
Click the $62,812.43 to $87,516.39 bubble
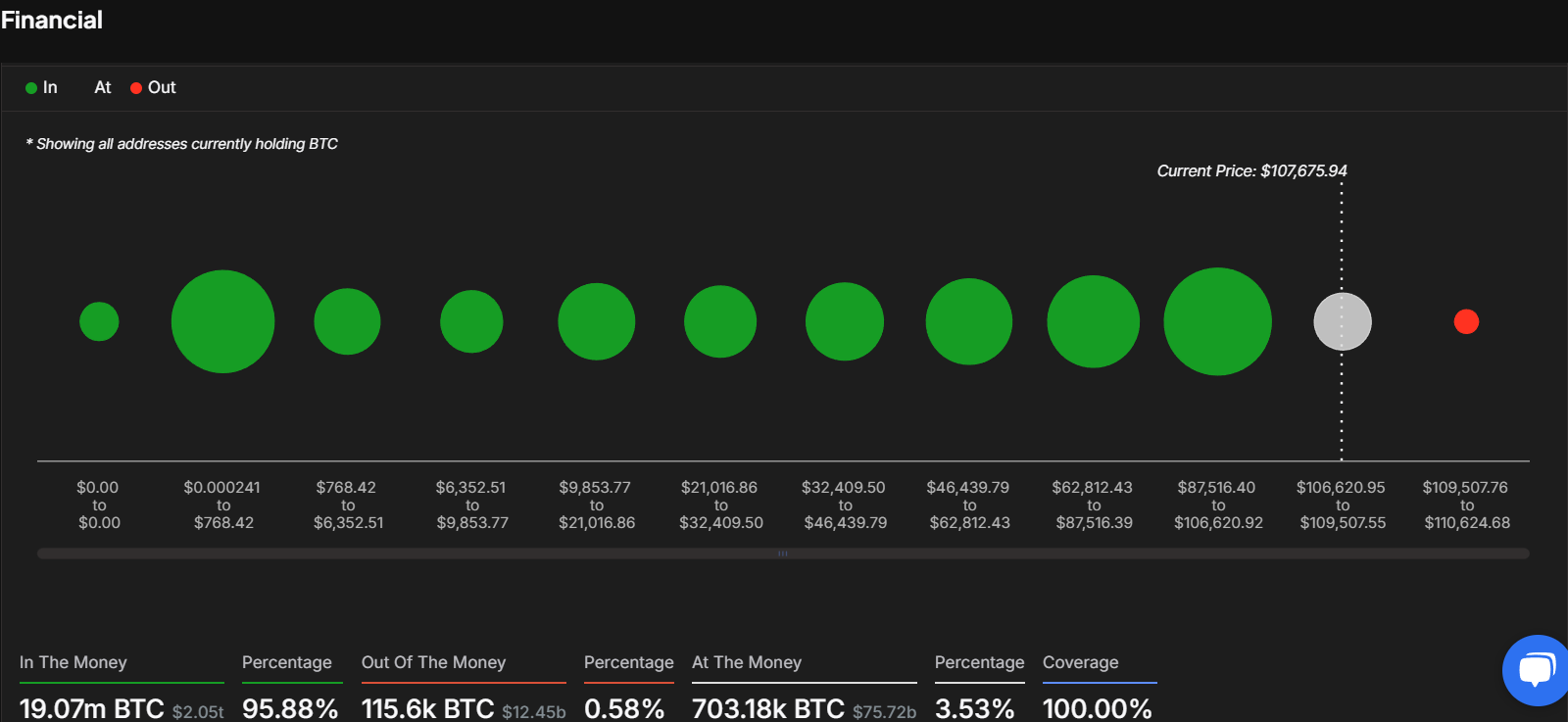point(1093,321)
